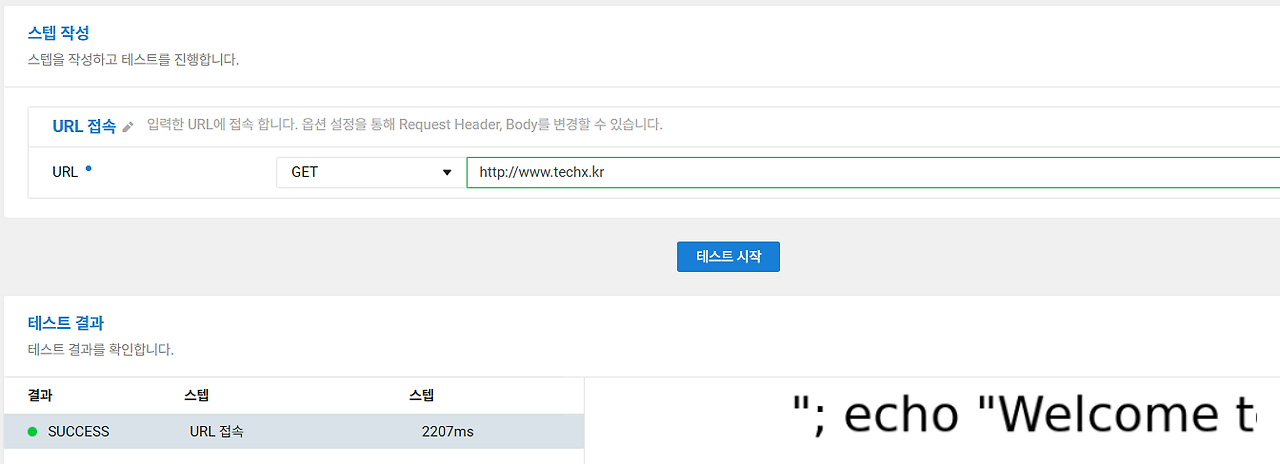Click the 테스트 결과 section heading

pos(66,323)
